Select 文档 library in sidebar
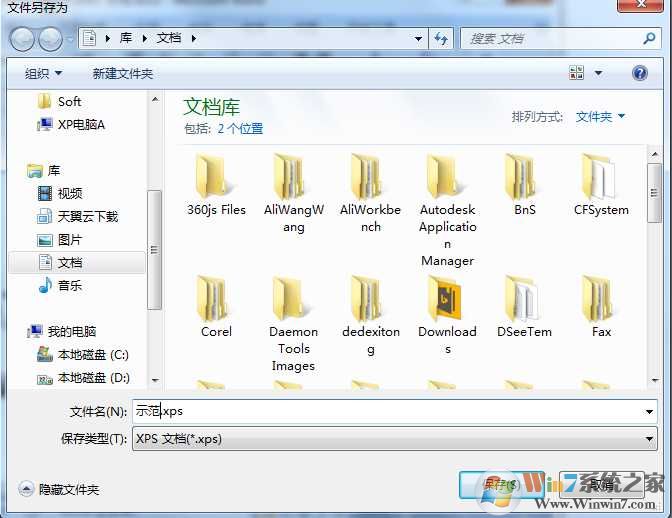Image resolution: width=672 pixels, height=518 pixels. (x=77, y=262)
